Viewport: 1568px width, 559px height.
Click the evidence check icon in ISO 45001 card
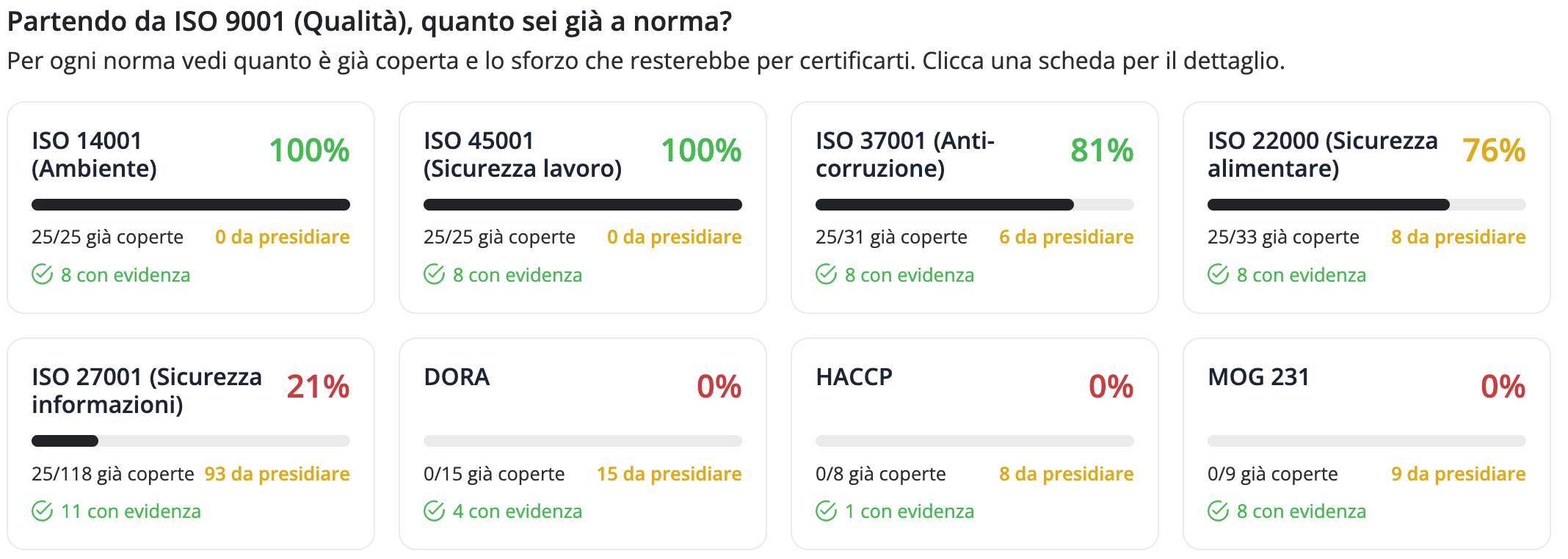[435, 274]
